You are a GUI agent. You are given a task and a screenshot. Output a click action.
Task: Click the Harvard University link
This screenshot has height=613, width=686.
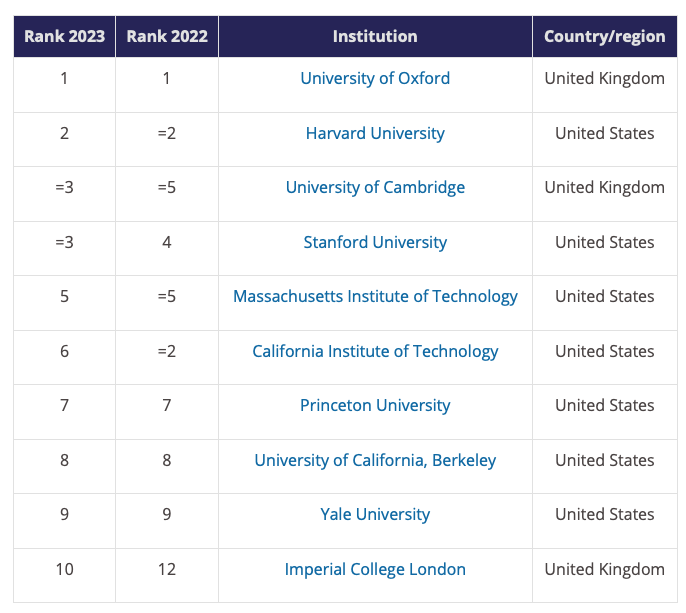tap(375, 133)
